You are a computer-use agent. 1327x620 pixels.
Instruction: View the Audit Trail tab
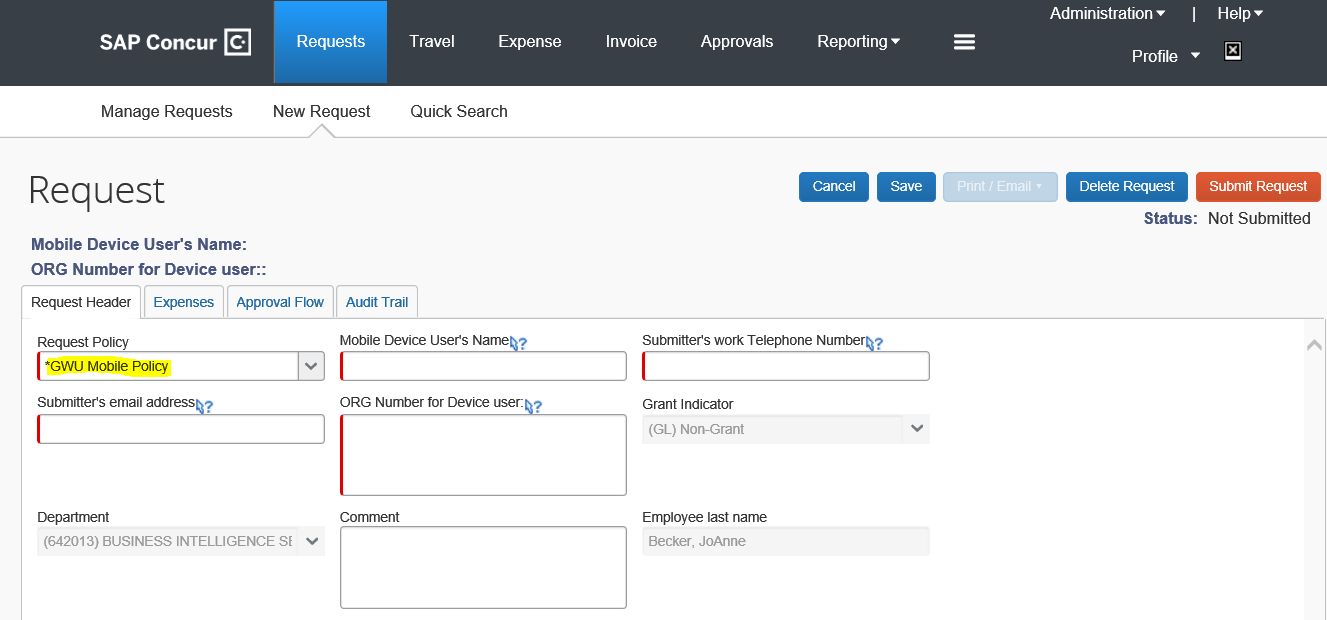pyautogui.click(x=377, y=302)
